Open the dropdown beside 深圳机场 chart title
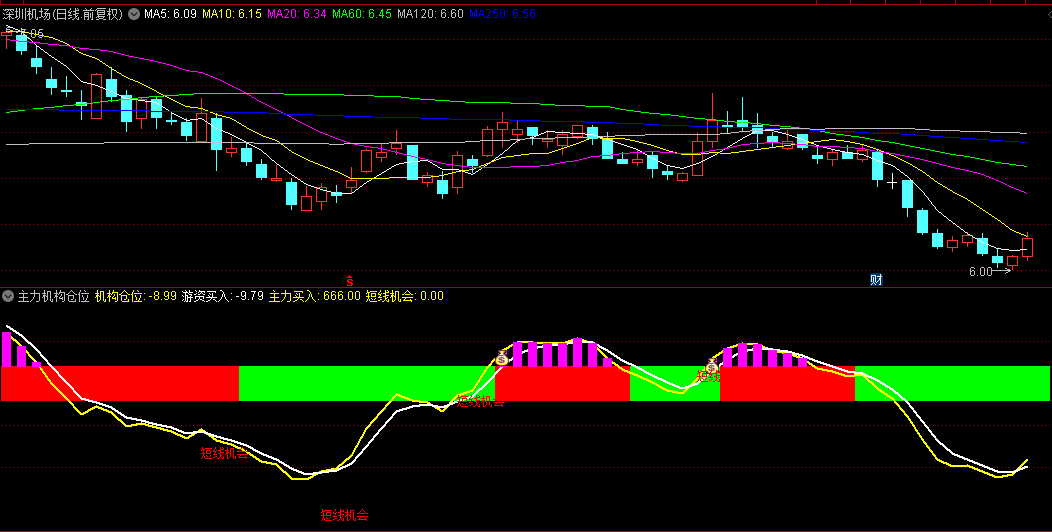1052x532 pixels. point(134,14)
